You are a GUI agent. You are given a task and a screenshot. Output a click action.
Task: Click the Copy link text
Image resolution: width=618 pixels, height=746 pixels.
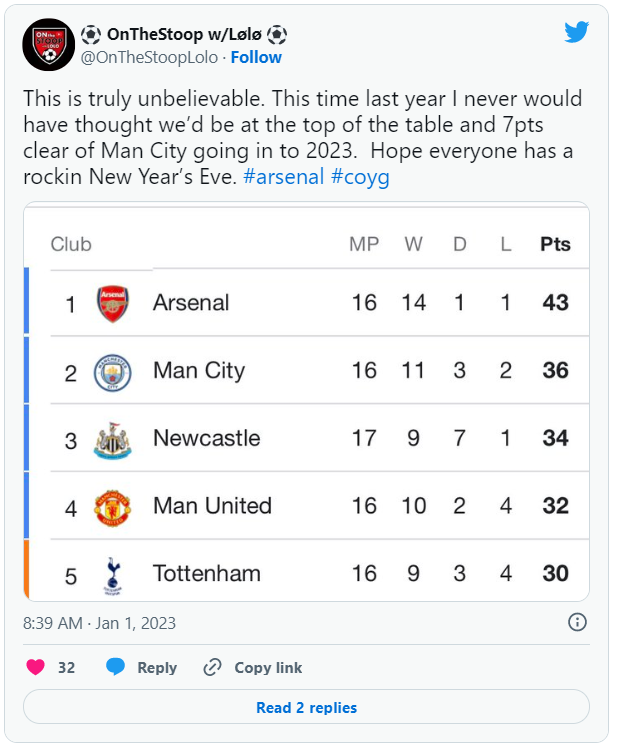point(268,667)
